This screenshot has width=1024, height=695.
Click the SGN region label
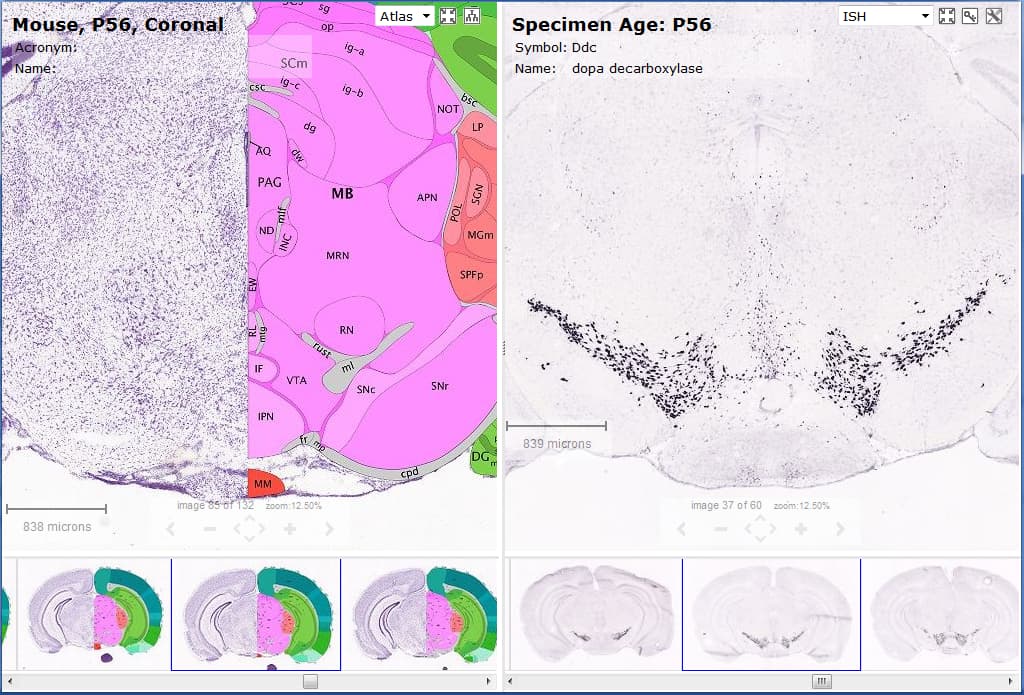click(477, 194)
